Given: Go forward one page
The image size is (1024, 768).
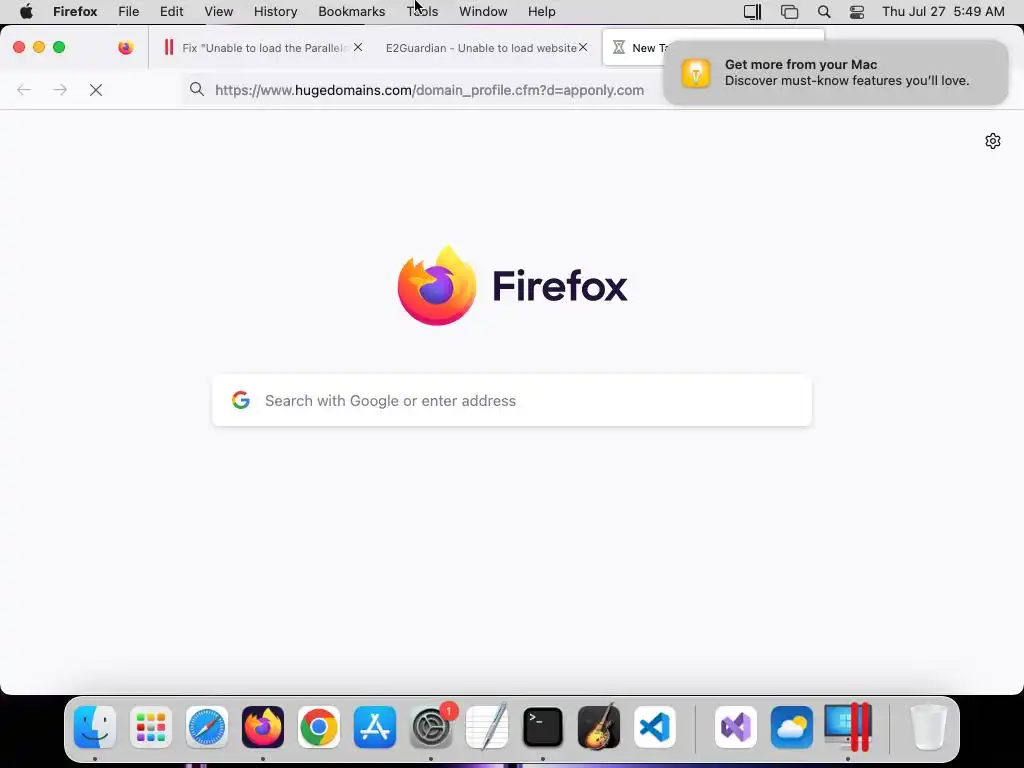Looking at the screenshot, I should click(60, 90).
